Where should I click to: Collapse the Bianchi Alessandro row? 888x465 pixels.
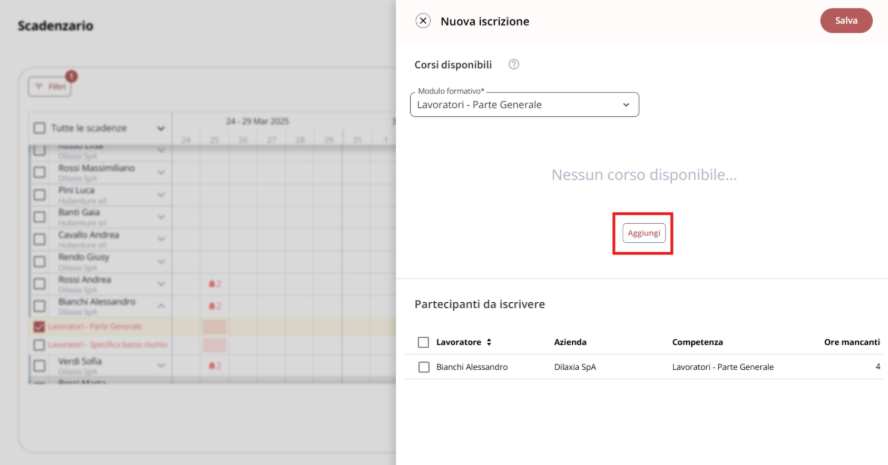coord(161,306)
